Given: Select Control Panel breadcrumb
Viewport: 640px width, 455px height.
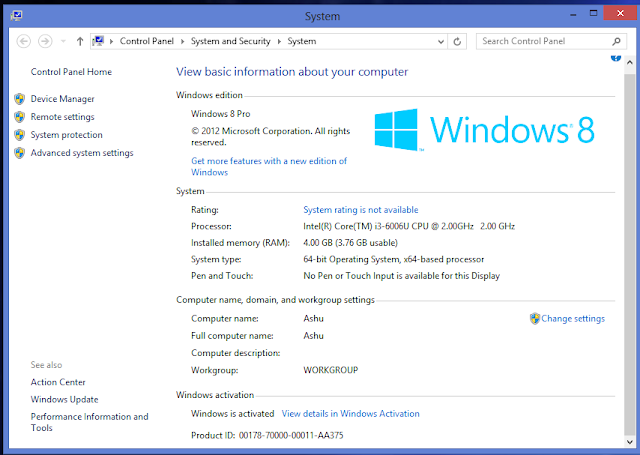Looking at the screenshot, I should click(147, 41).
